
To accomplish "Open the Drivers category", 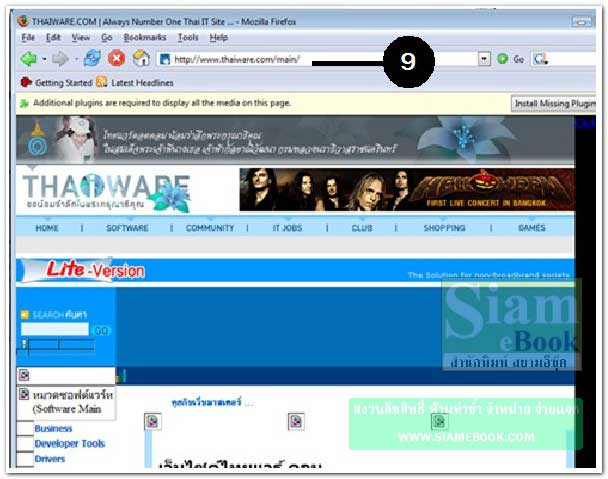I will pos(50,459).
